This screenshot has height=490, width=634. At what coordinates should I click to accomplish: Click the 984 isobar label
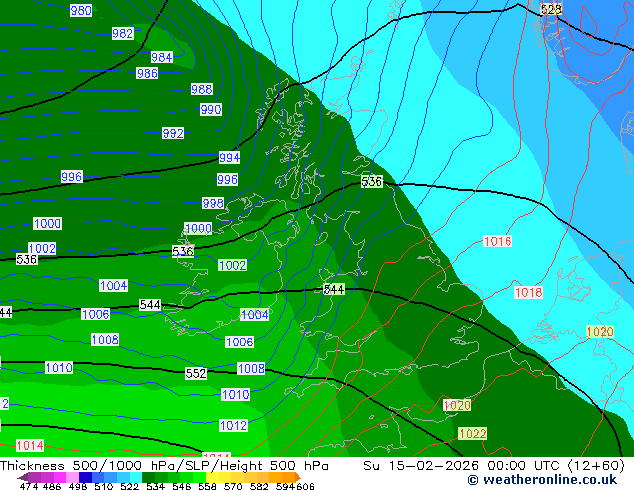[162, 57]
